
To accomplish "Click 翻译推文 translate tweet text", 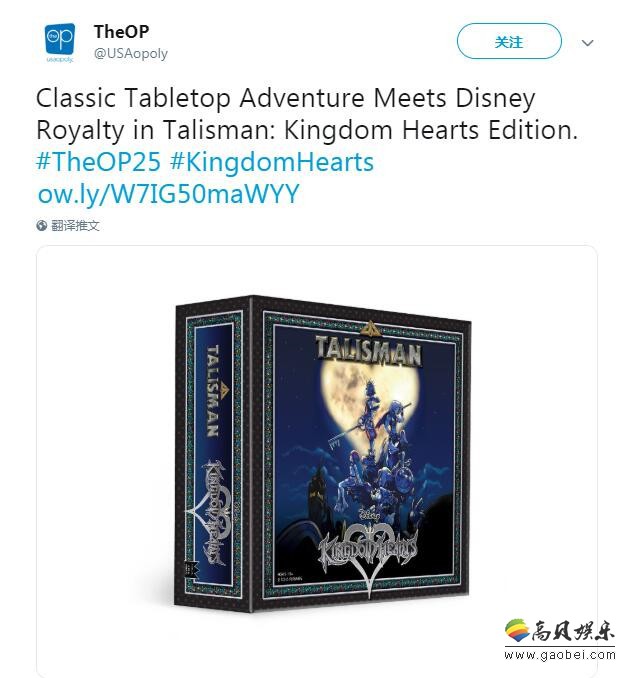I will (75, 225).
